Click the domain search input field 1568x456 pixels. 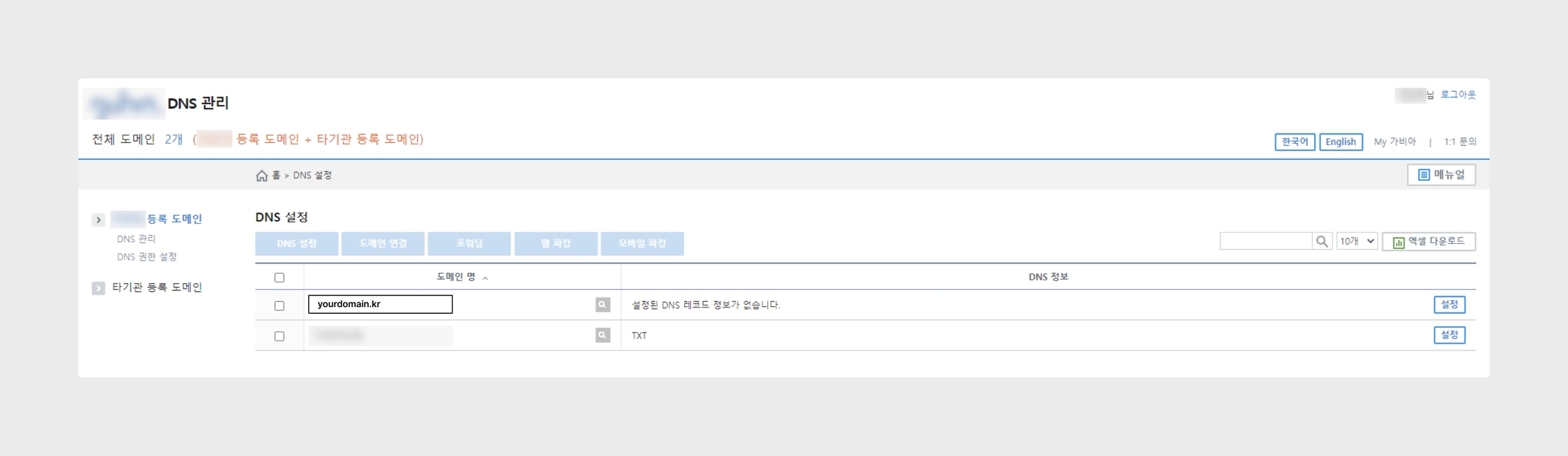pyautogui.click(x=1266, y=242)
